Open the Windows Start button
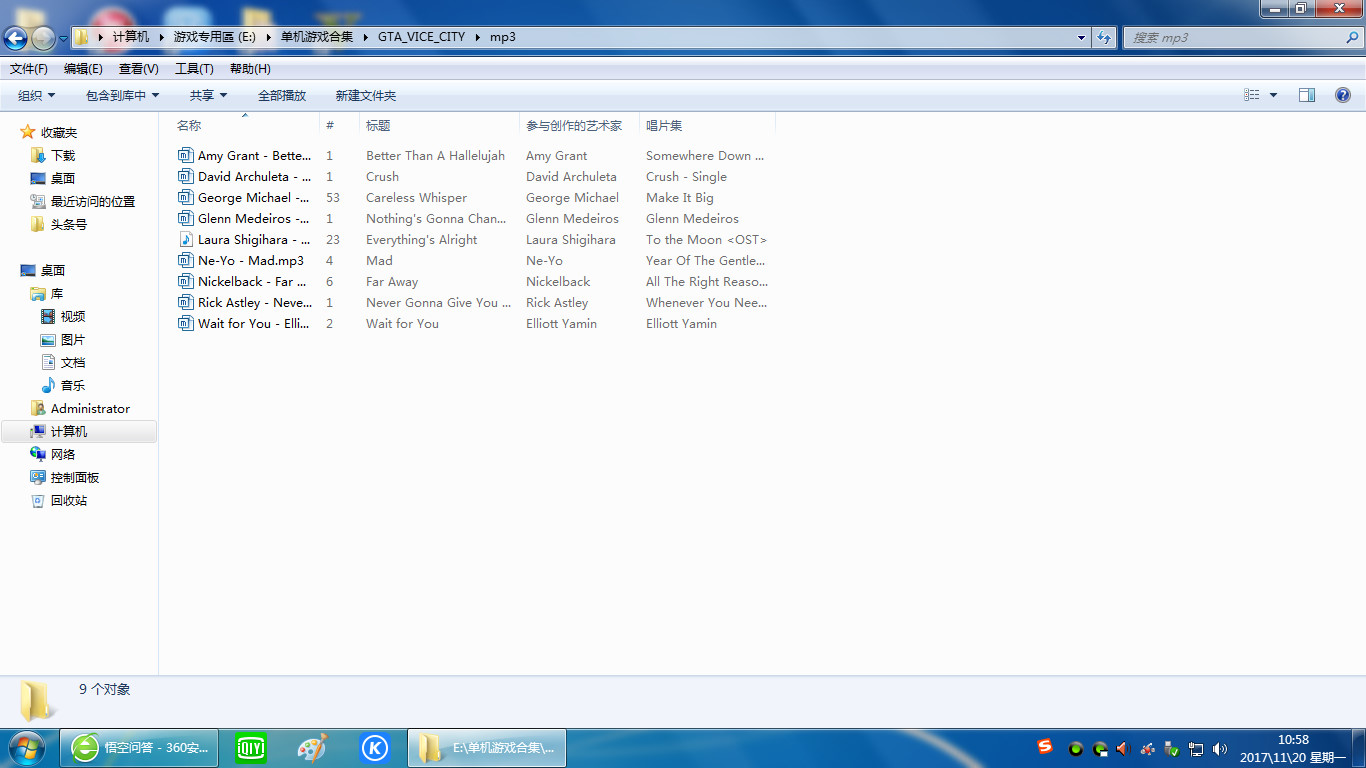 (x=26, y=748)
